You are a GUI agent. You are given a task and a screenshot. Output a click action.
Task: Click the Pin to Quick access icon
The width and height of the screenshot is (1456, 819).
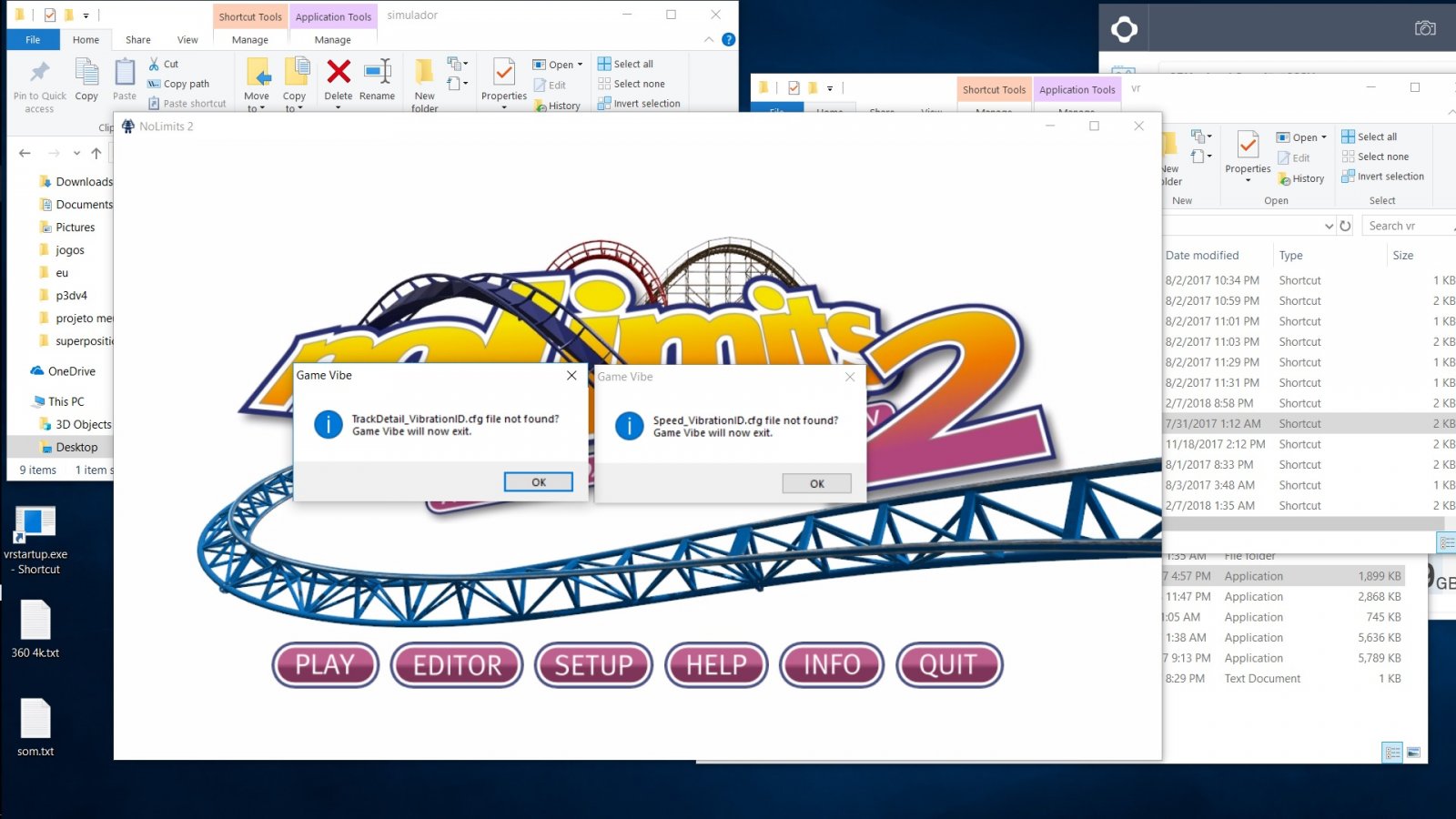click(x=39, y=73)
